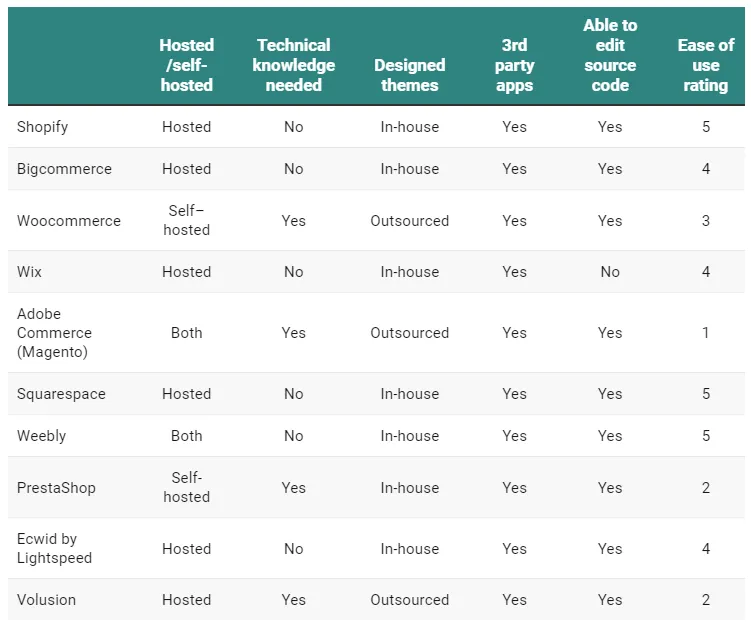Select the Designed themes column header
The image size is (751, 626).
point(409,75)
